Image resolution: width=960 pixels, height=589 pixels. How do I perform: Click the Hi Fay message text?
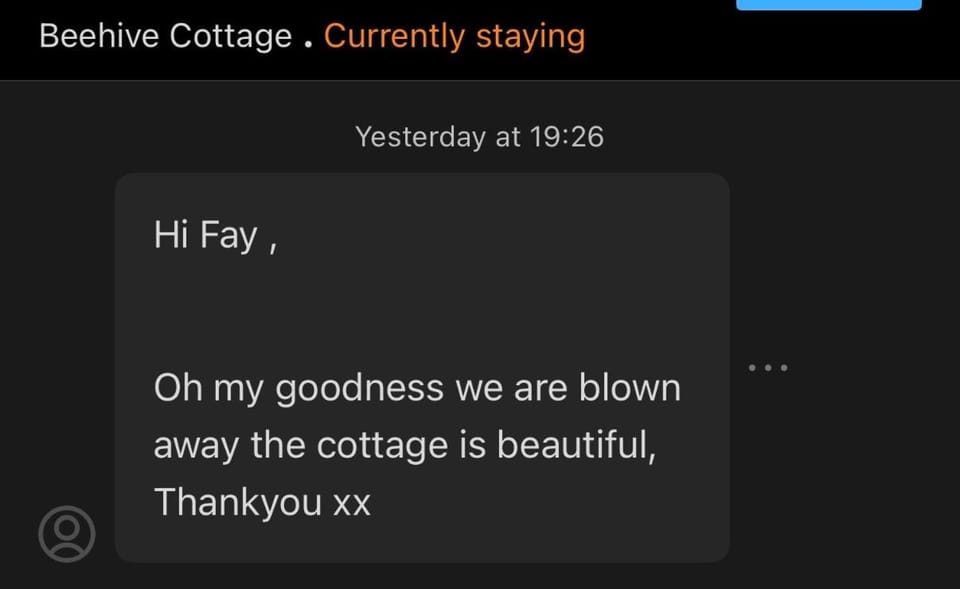pos(216,234)
